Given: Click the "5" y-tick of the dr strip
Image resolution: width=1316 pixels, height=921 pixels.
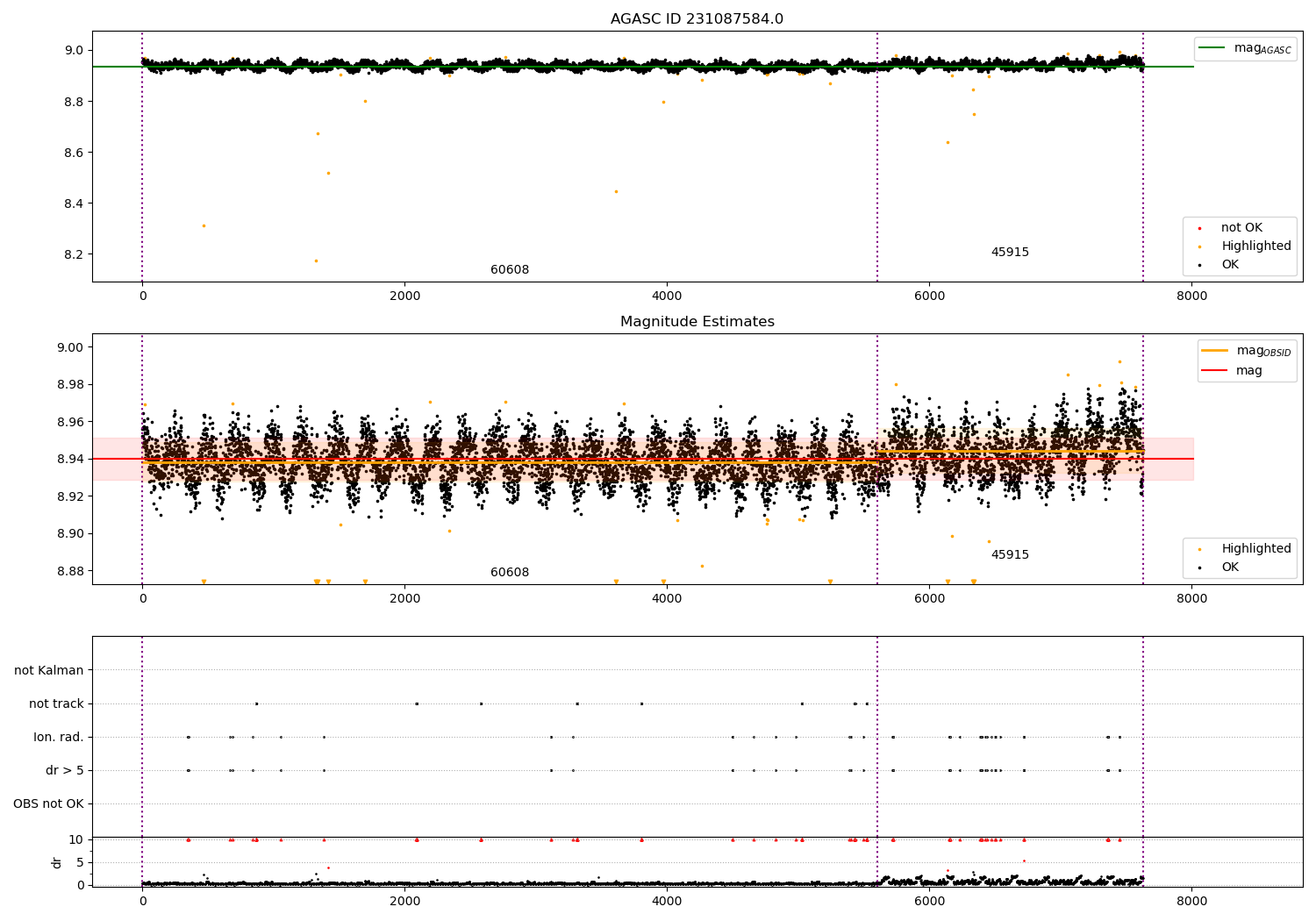Looking at the screenshot, I should point(80,862).
